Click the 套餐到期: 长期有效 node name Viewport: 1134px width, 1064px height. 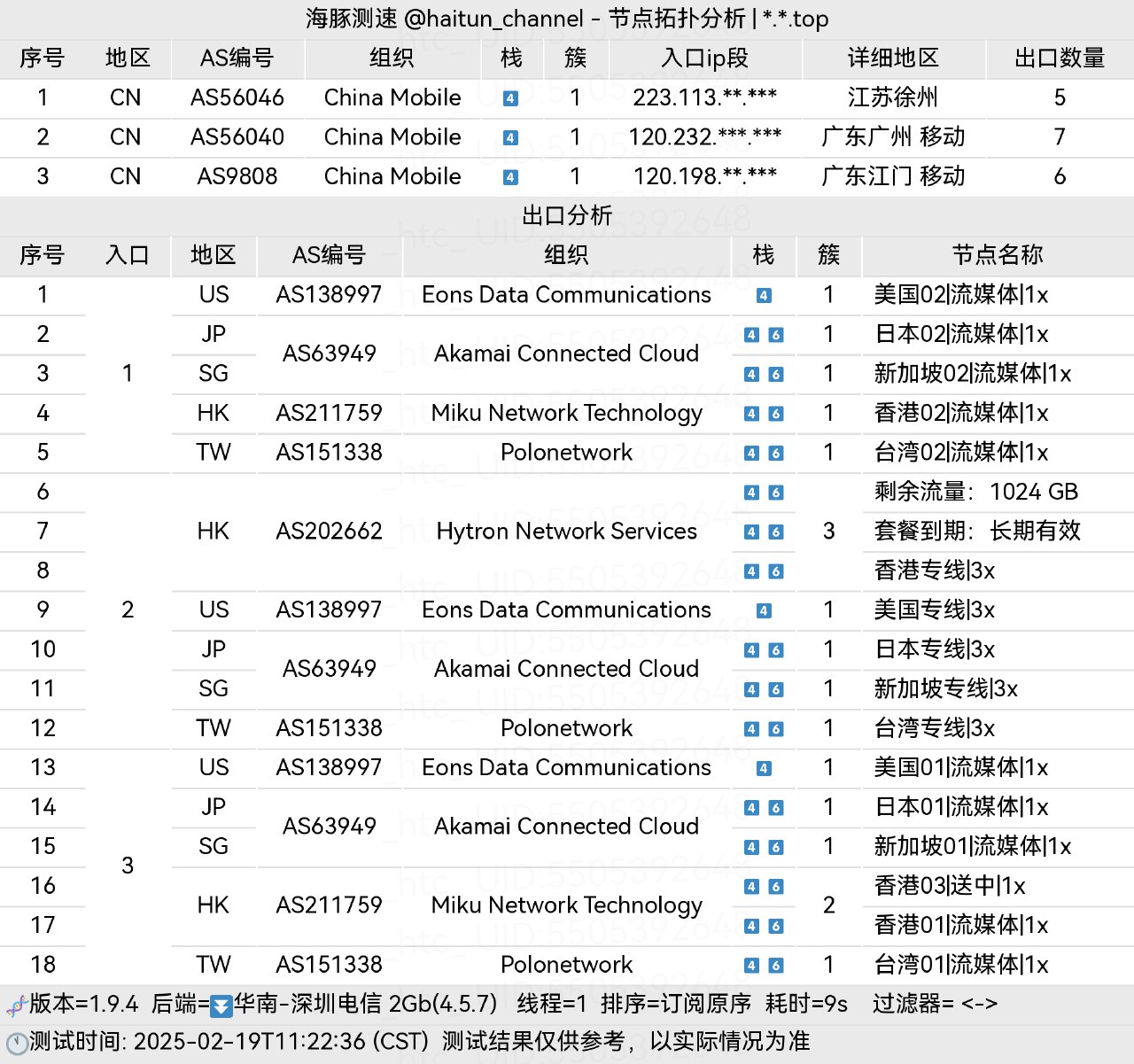pyautogui.click(x=977, y=531)
